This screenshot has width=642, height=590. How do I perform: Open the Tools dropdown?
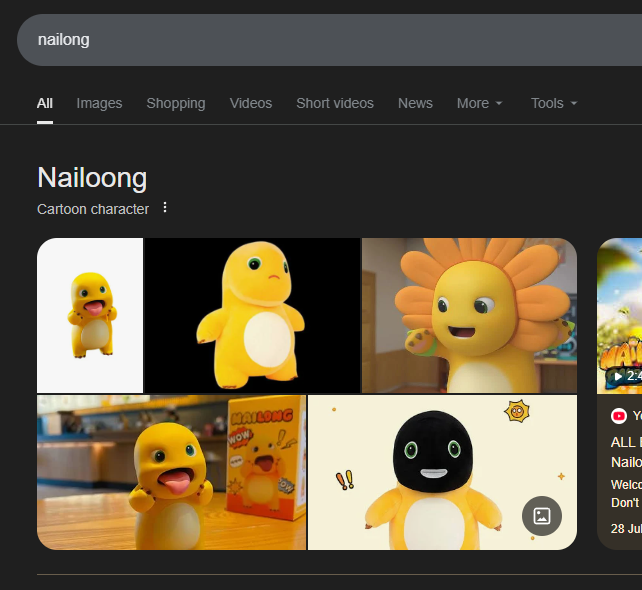click(x=554, y=103)
